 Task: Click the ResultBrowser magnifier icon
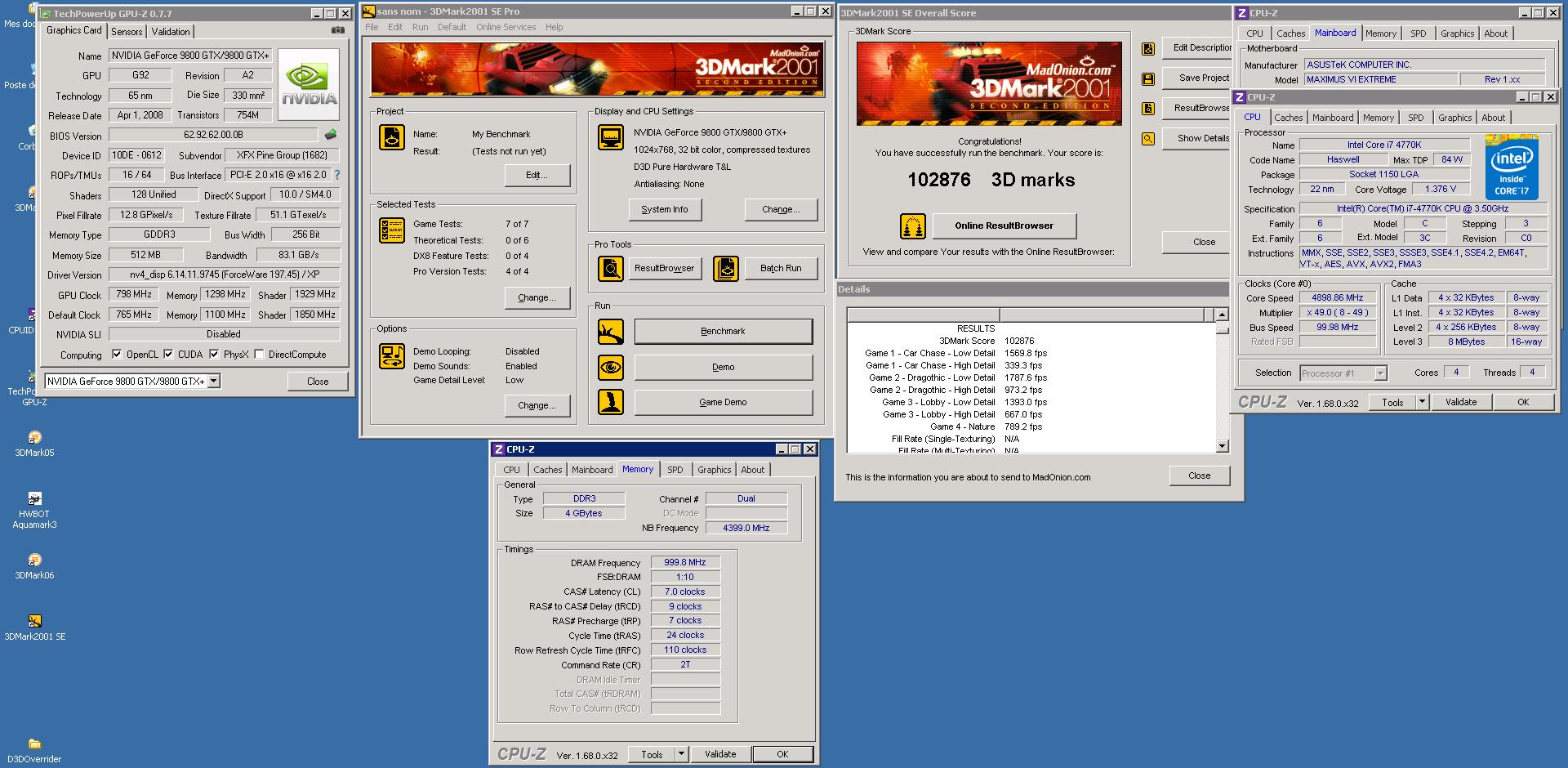click(x=611, y=268)
